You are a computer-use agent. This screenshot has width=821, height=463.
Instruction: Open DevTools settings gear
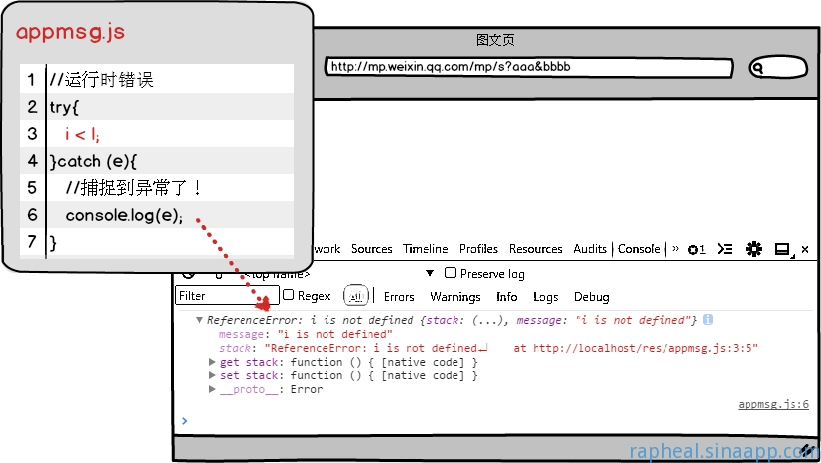coord(754,249)
